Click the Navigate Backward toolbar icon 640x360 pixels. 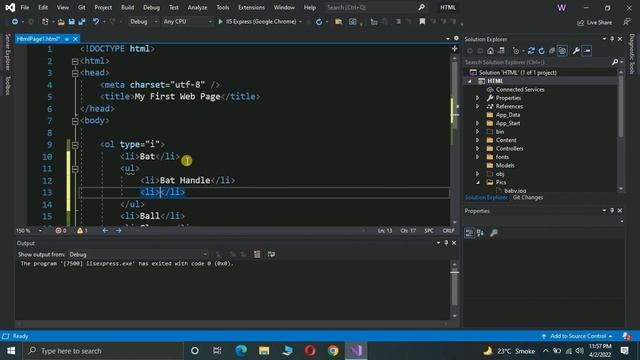click(x=15, y=22)
